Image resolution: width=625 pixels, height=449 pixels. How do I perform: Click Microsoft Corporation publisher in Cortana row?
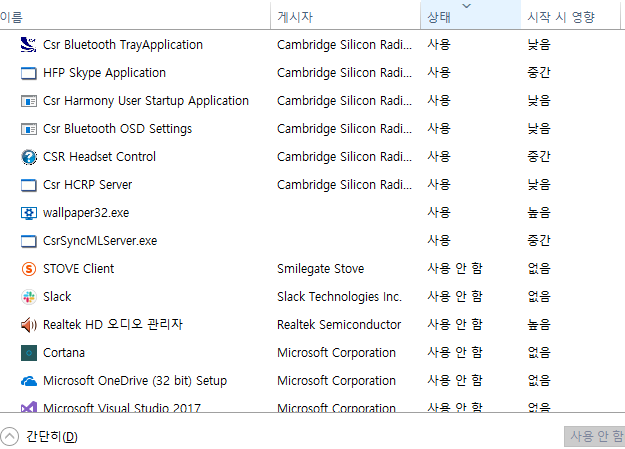click(x=336, y=353)
